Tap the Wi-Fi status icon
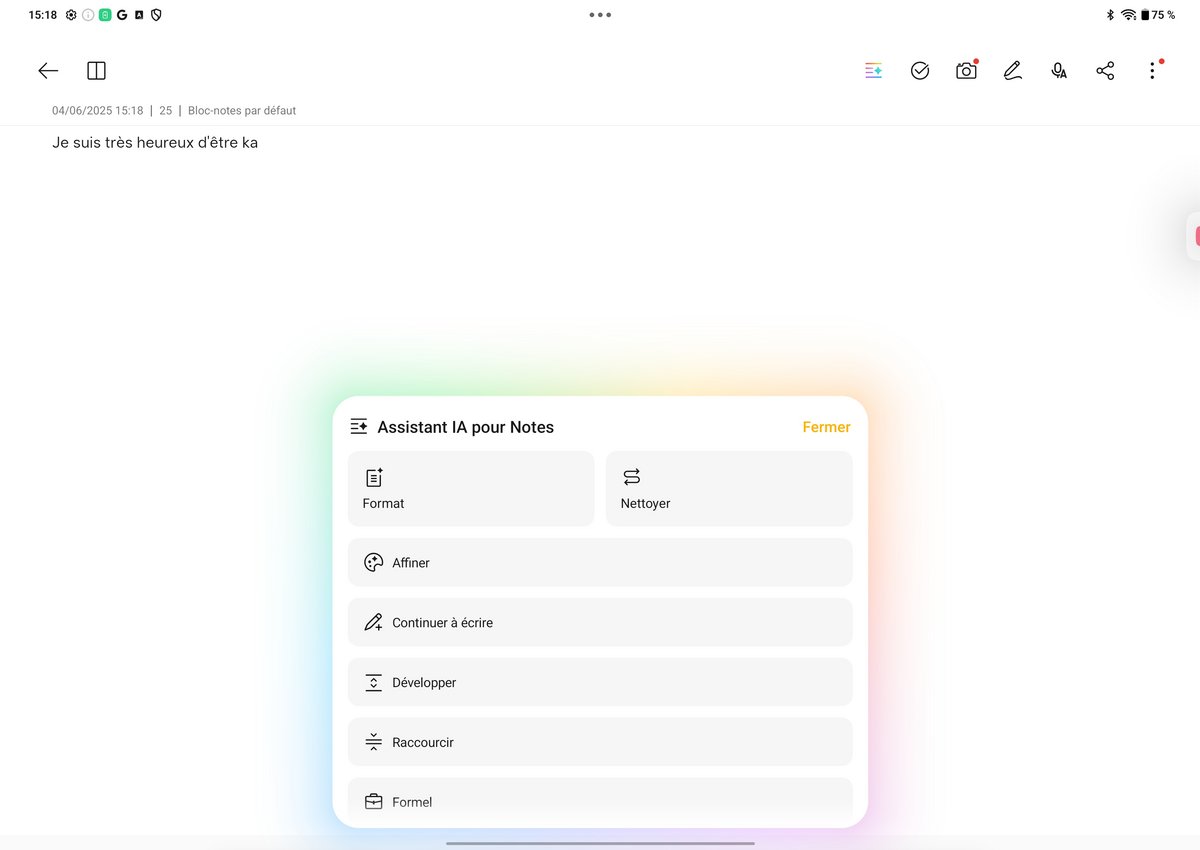 point(1128,15)
